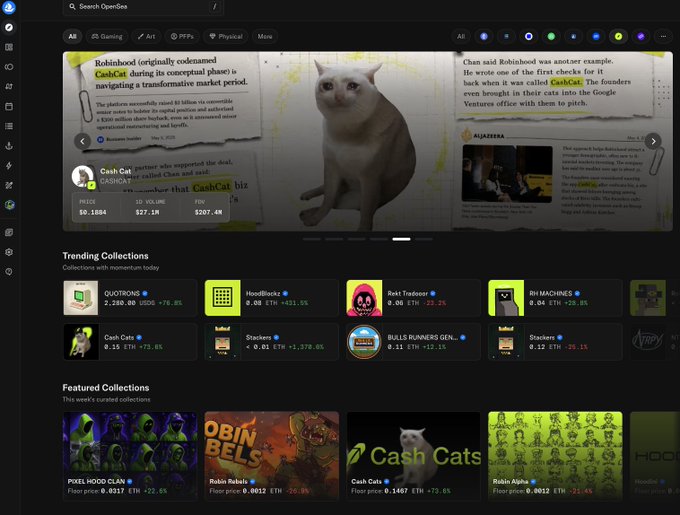Click the OpenSea logo in the sidebar
Image resolution: width=680 pixels, height=515 pixels.
tap(9, 7)
